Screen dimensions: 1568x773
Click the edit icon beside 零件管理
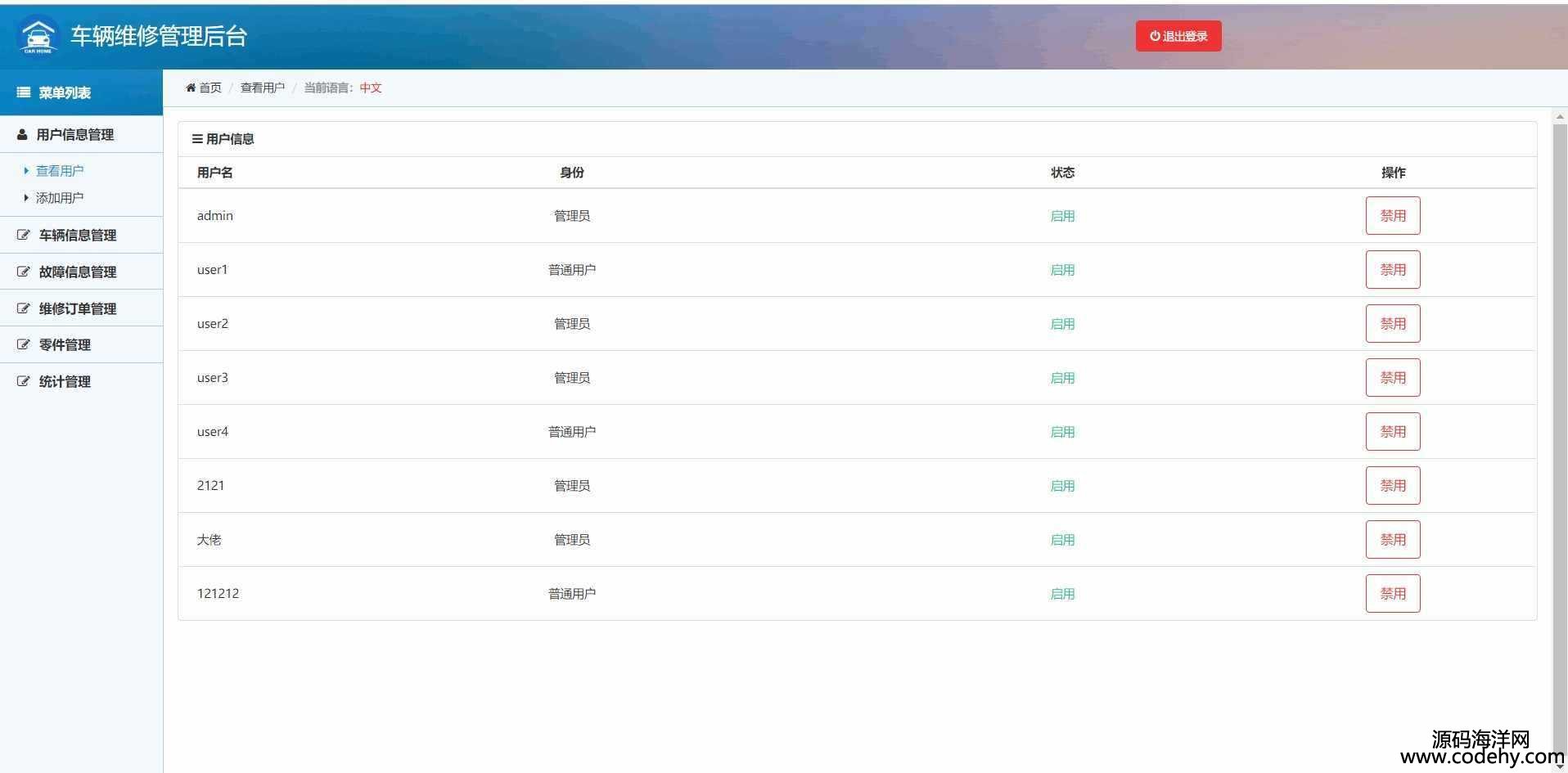pos(24,344)
